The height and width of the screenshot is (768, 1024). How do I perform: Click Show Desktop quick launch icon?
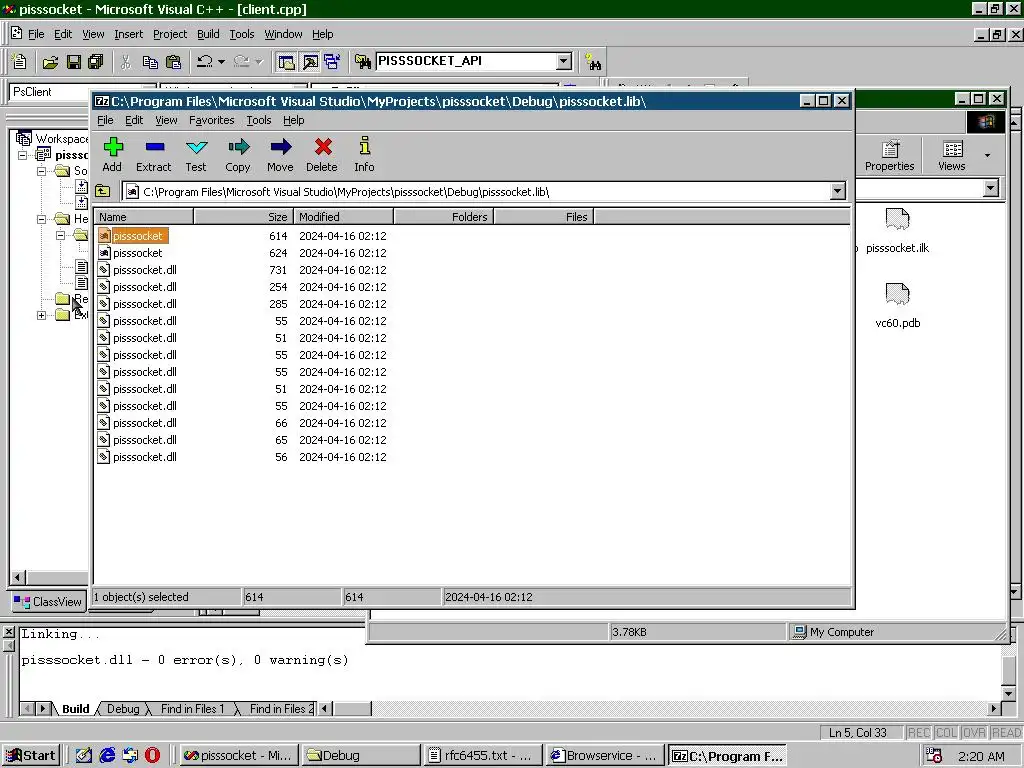[84, 756]
